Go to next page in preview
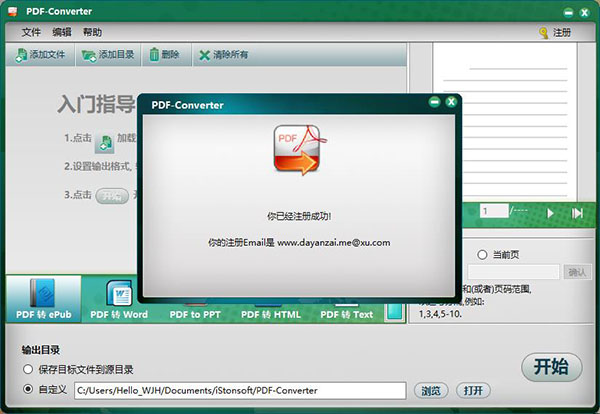Screen dimensions: 600x414 pyautogui.click(x=550, y=212)
